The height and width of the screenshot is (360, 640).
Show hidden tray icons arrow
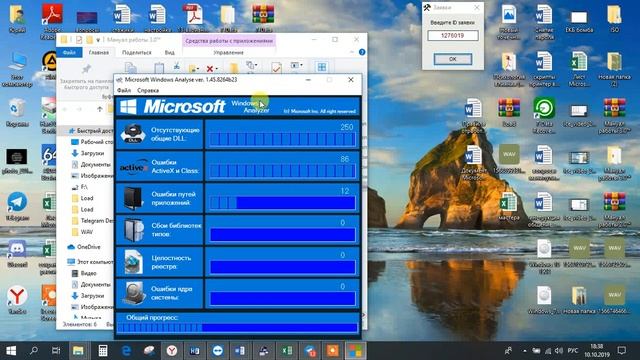point(524,351)
